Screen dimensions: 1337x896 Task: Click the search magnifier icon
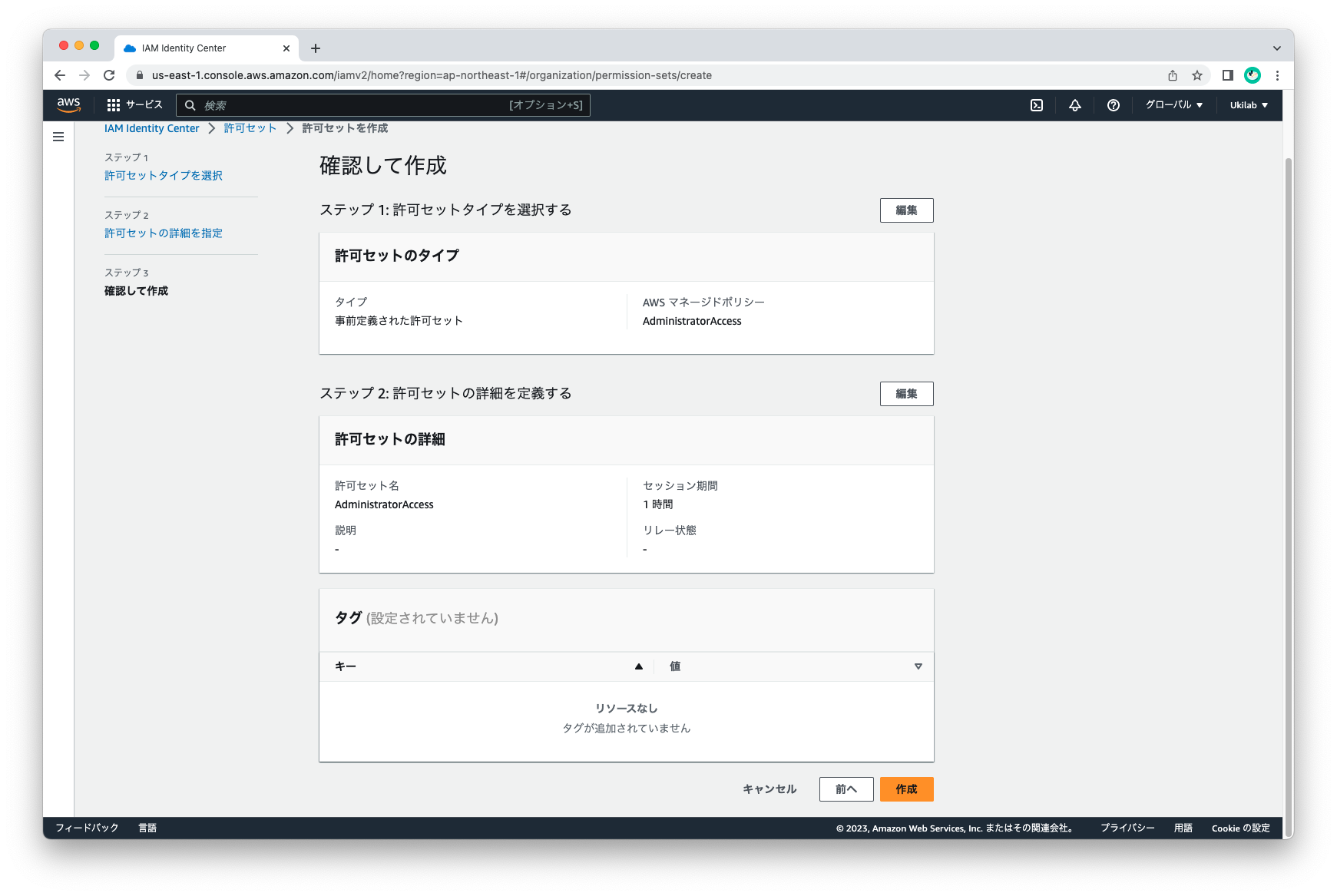[190, 105]
